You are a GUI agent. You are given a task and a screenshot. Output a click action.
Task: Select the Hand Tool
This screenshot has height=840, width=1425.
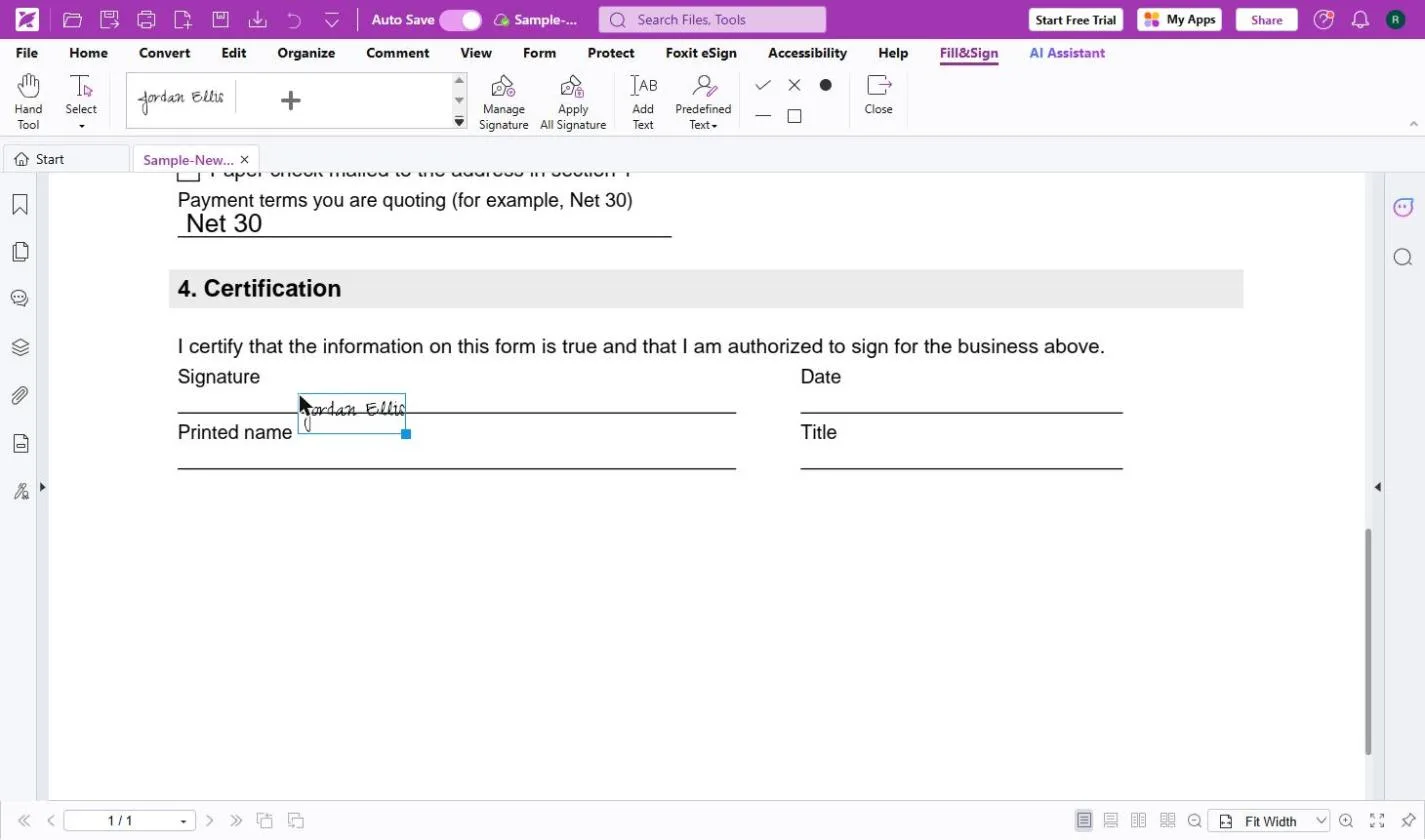pos(28,101)
